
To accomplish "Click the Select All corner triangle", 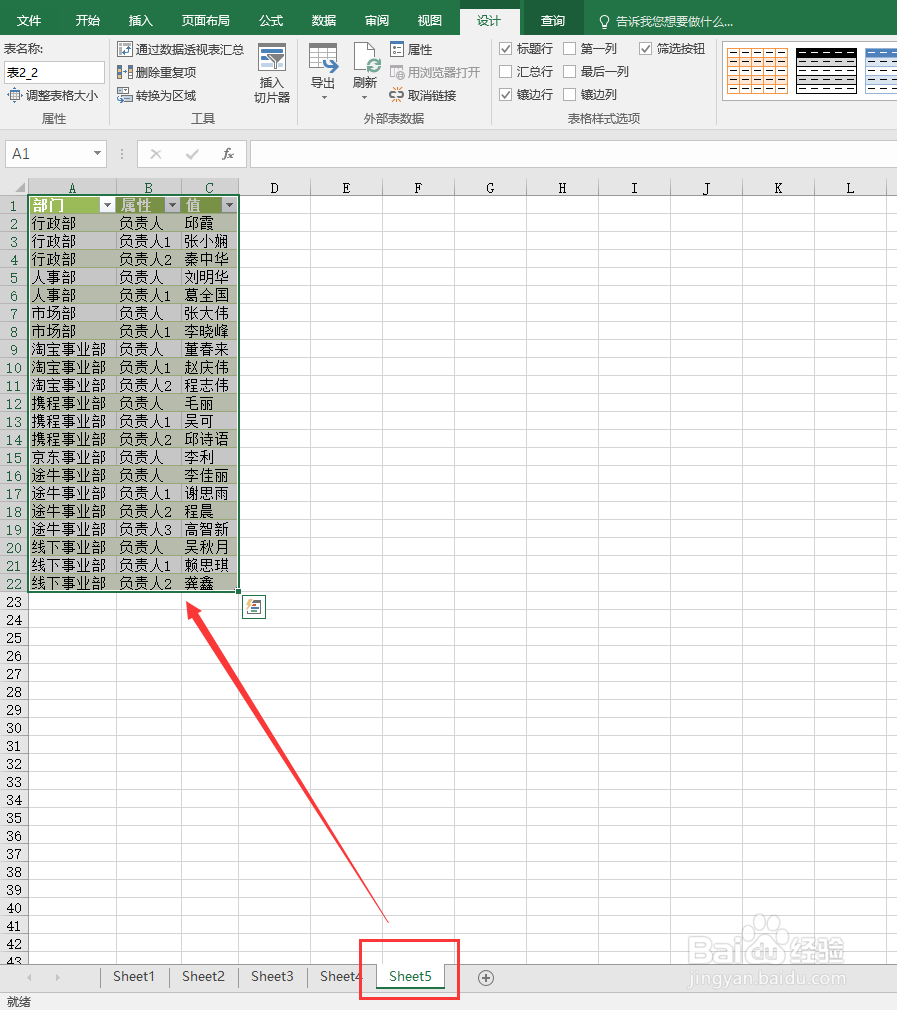I will pos(19,187).
